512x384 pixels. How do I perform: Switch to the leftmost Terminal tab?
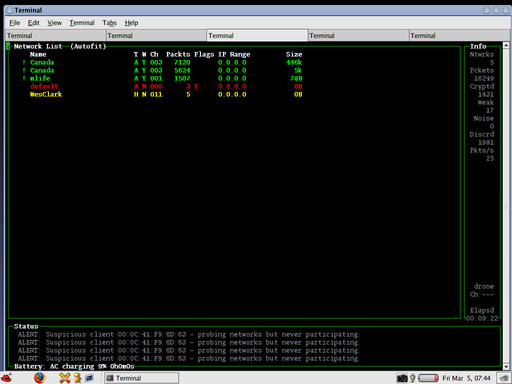(x=56, y=35)
